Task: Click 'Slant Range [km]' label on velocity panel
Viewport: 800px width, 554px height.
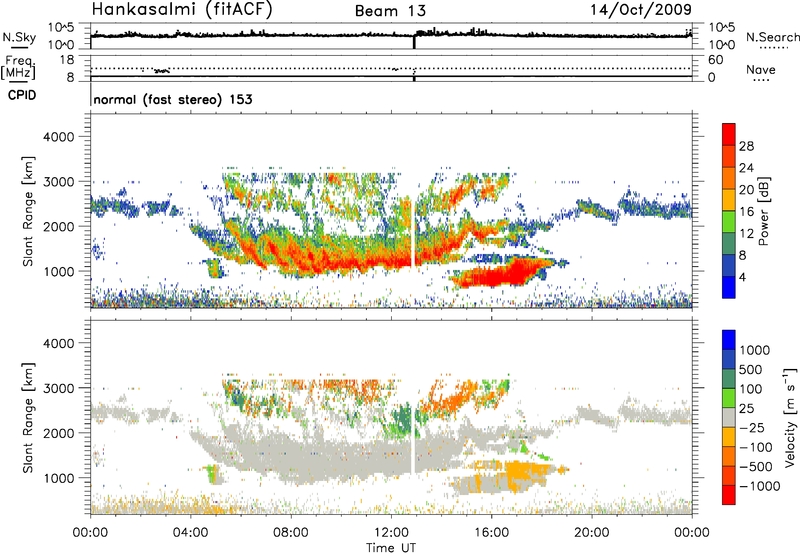Action: (x=28, y=418)
